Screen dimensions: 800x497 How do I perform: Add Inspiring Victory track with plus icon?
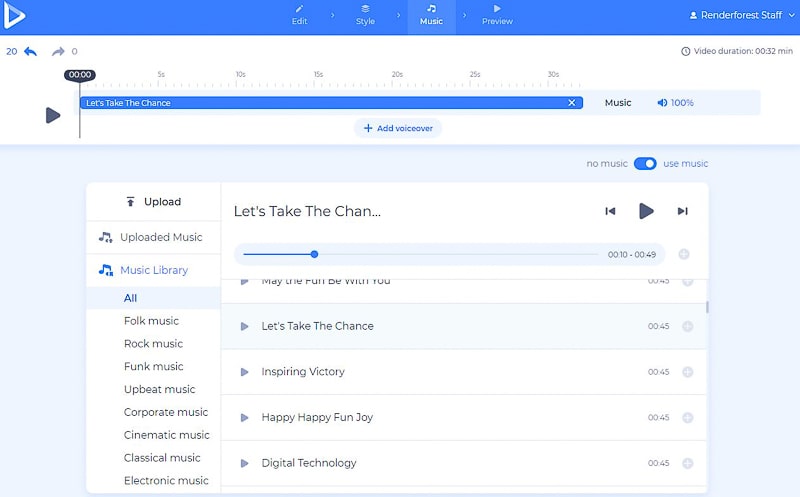click(687, 372)
